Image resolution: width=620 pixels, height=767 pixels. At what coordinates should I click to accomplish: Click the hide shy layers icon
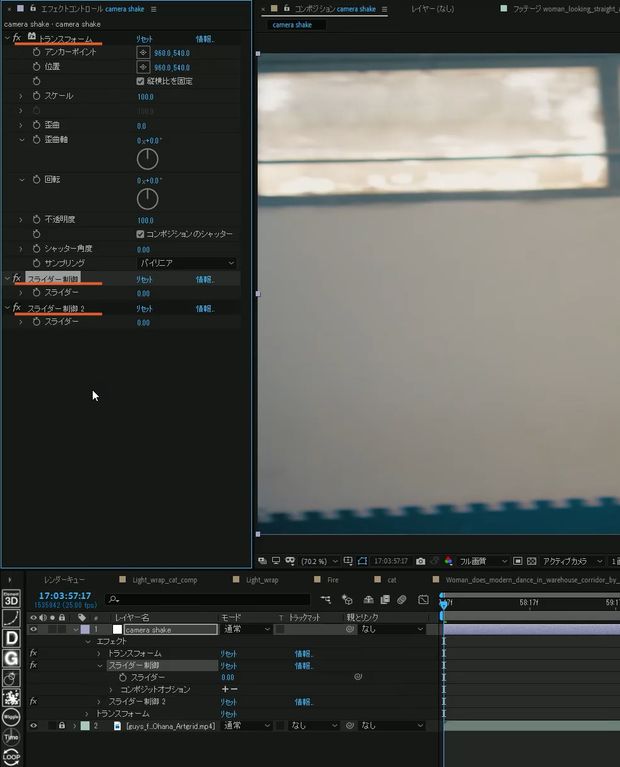(x=368, y=599)
